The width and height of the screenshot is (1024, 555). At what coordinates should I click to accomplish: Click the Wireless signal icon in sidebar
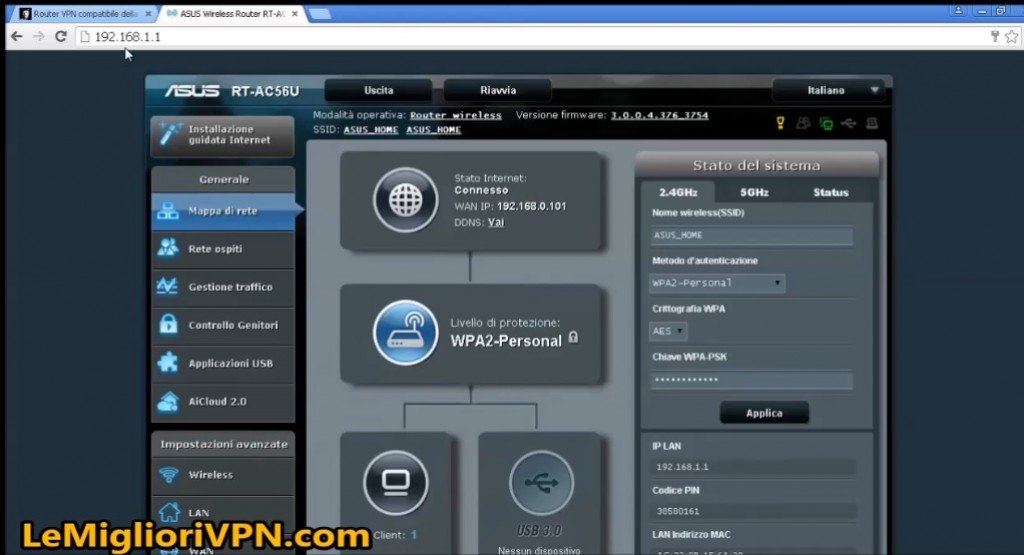point(168,475)
